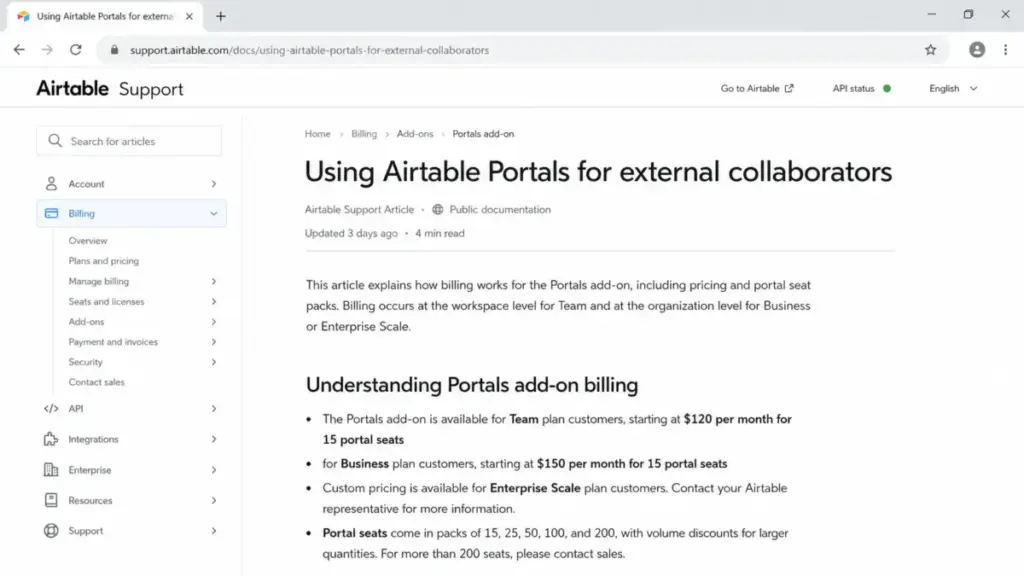The image size is (1024, 576).
Task: Click '$150 per month for 15 portal seats' text
Action: click(632, 463)
